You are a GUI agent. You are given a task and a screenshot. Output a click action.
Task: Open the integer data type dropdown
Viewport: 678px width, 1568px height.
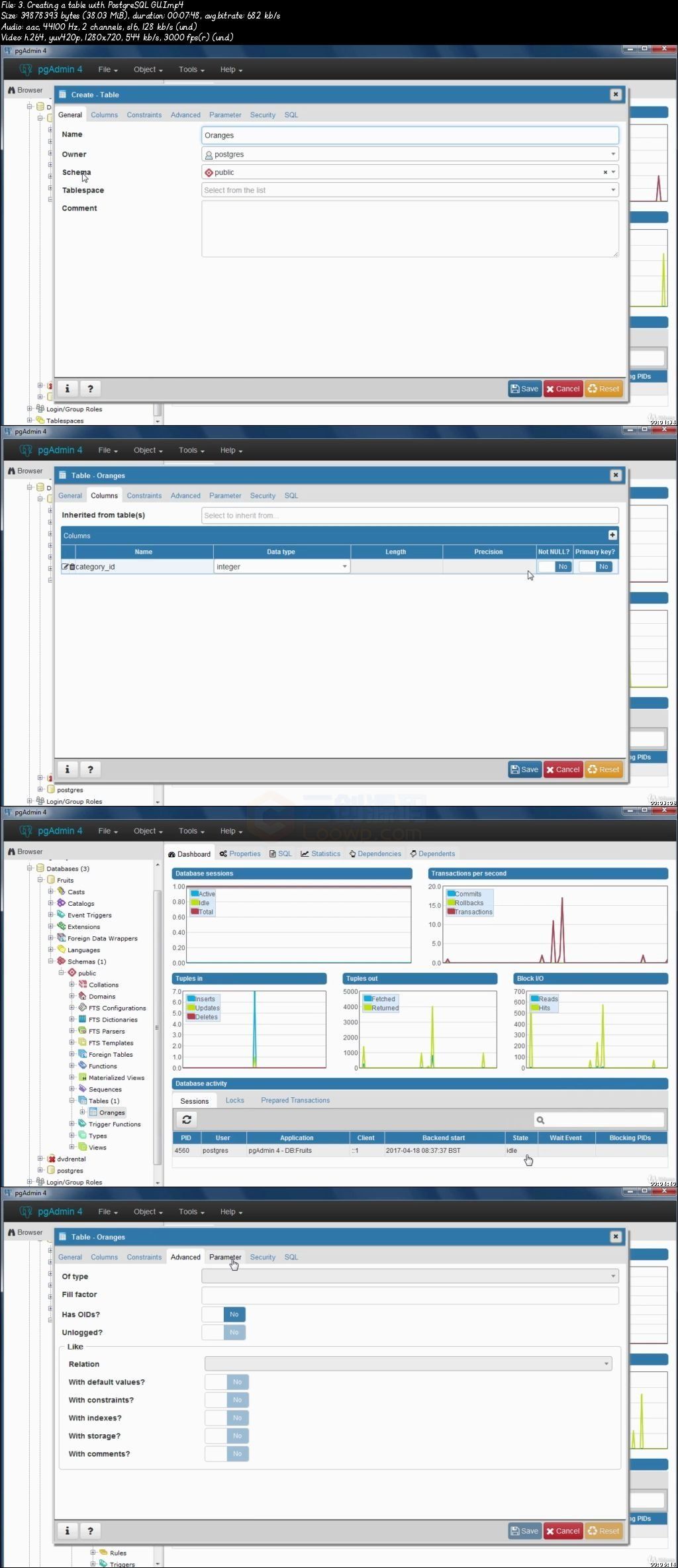281,567
